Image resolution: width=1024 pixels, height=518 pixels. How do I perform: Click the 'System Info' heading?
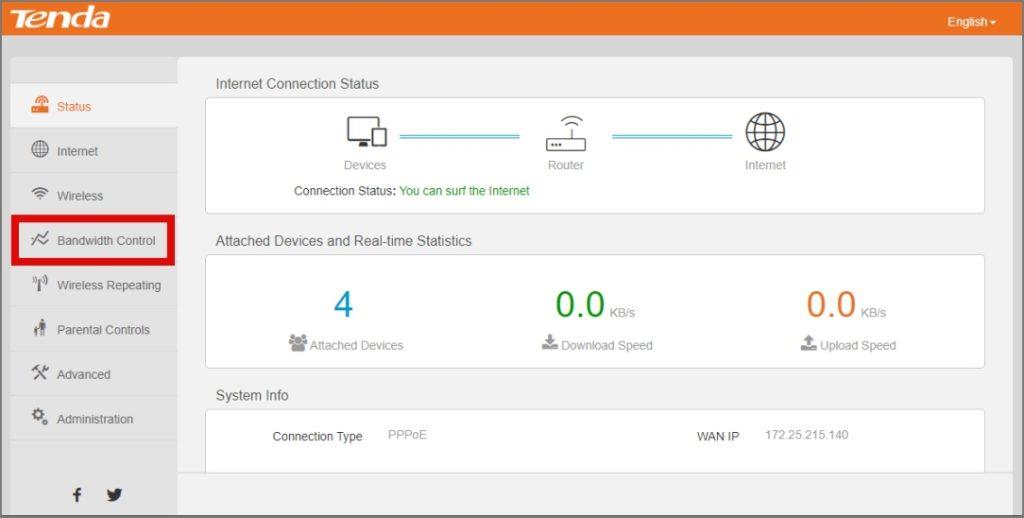[x=252, y=396]
